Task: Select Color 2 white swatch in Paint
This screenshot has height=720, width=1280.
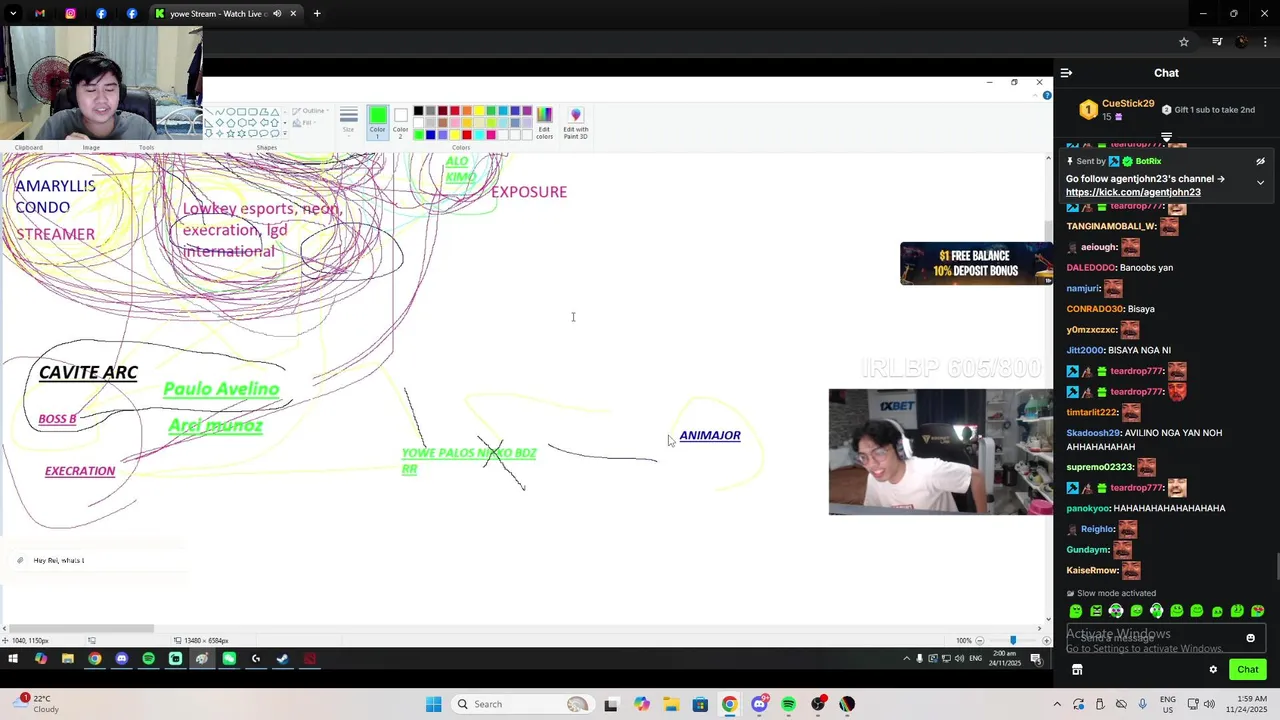Action: coord(400,120)
